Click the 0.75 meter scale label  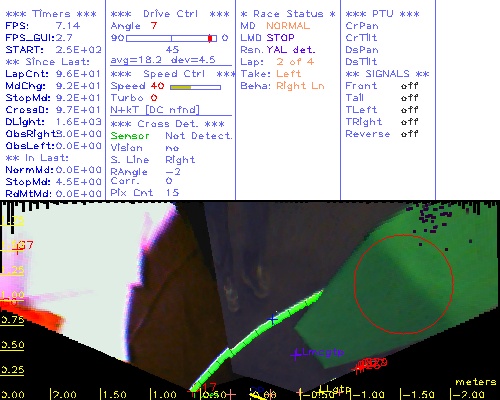pos(12,319)
